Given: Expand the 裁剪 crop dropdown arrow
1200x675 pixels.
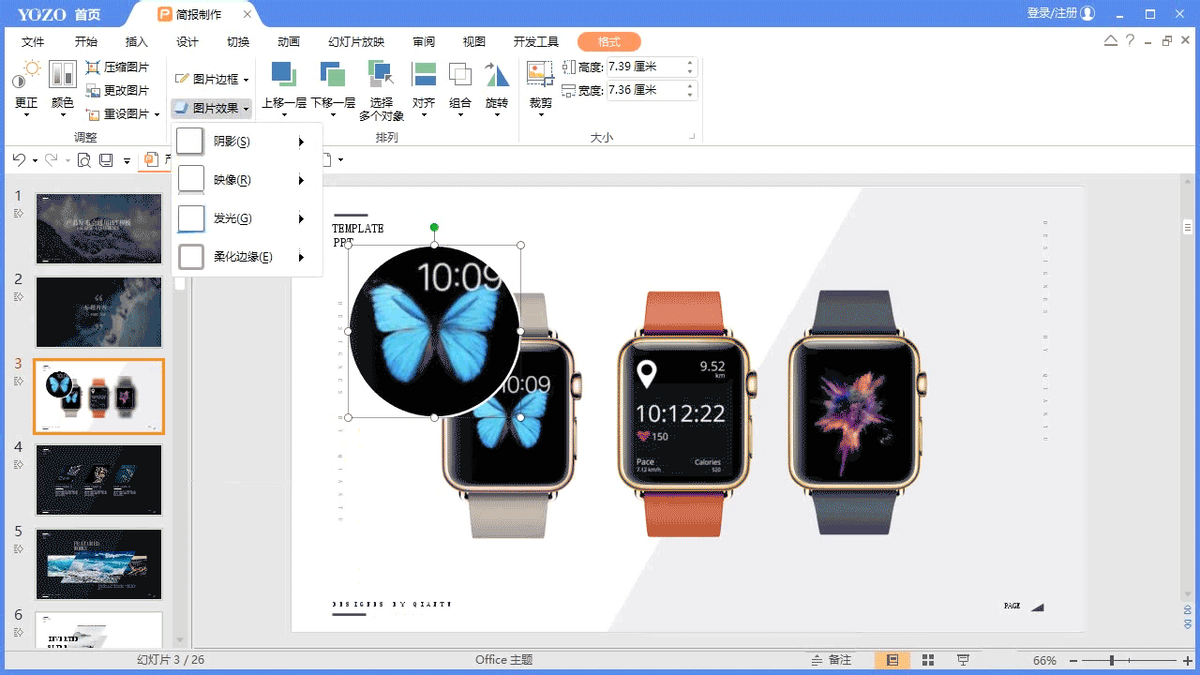Looking at the screenshot, I should pos(540,115).
